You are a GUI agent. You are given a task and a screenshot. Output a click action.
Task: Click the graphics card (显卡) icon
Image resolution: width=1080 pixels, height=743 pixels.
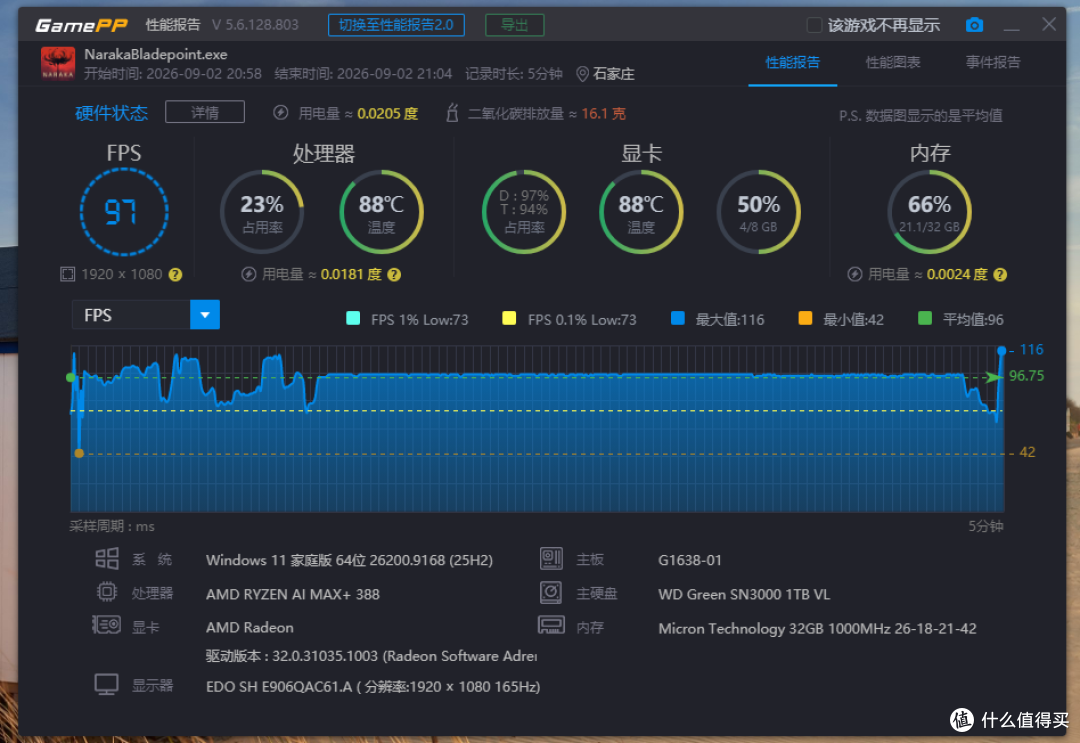point(106,625)
